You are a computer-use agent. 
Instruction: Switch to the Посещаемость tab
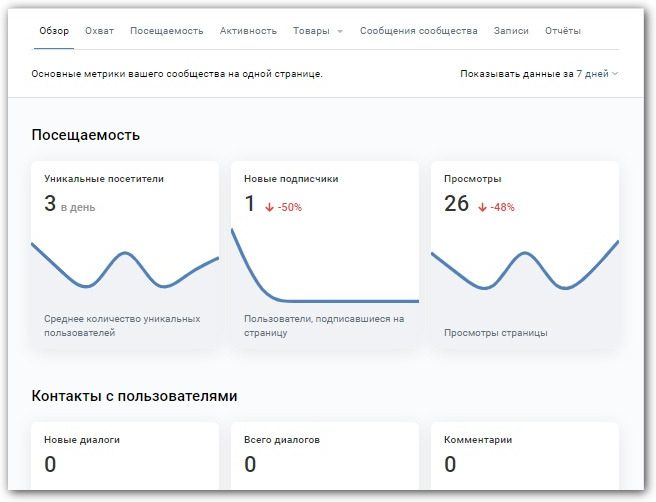166,31
